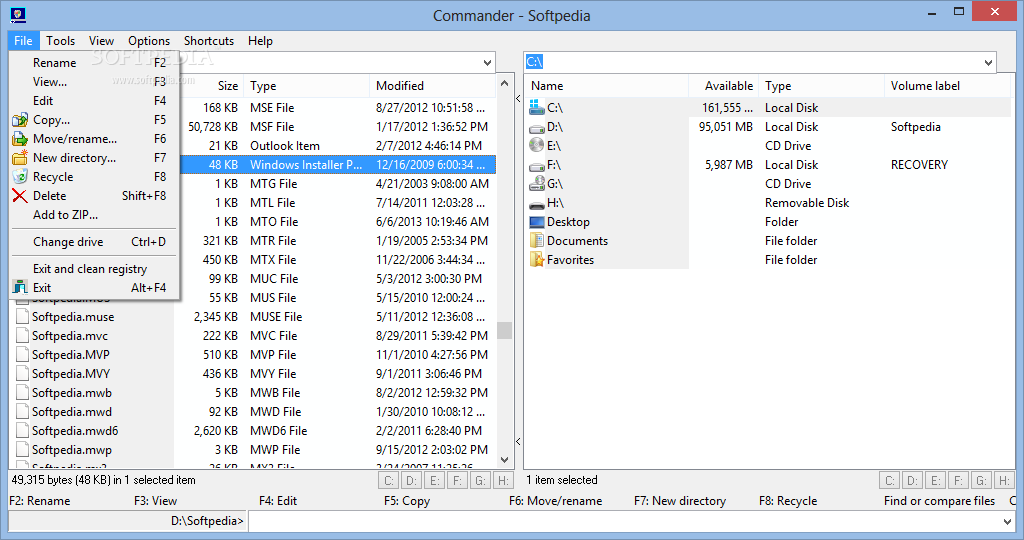
Task: Choose Rename from the File menu
Action: (x=94, y=63)
